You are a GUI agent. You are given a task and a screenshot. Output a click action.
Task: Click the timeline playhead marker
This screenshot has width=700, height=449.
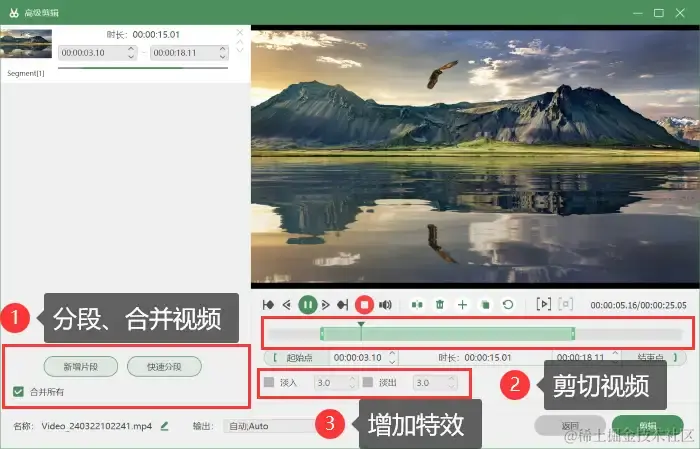tap(361, 324)
